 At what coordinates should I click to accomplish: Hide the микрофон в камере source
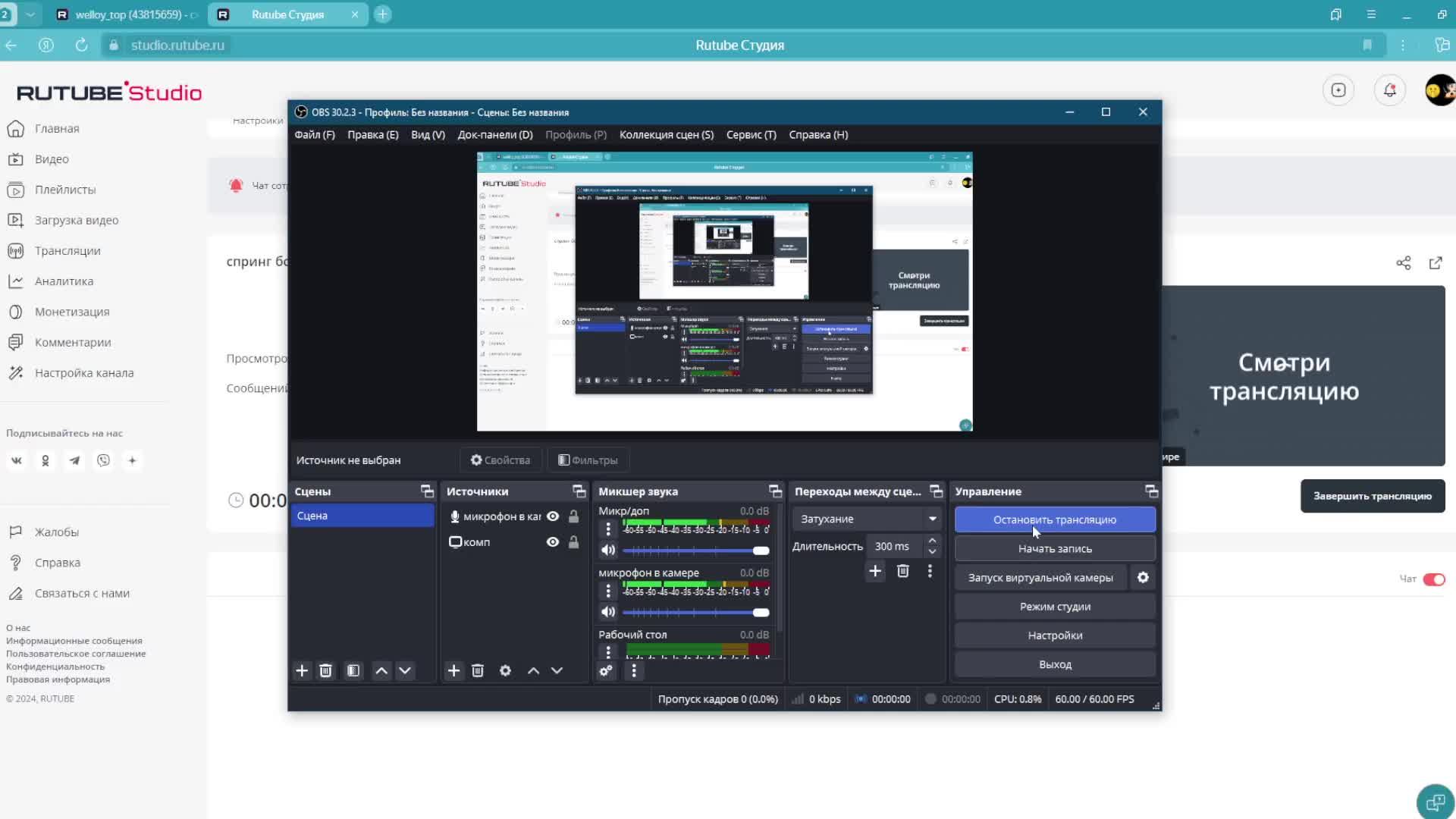[x=553, y=516]
